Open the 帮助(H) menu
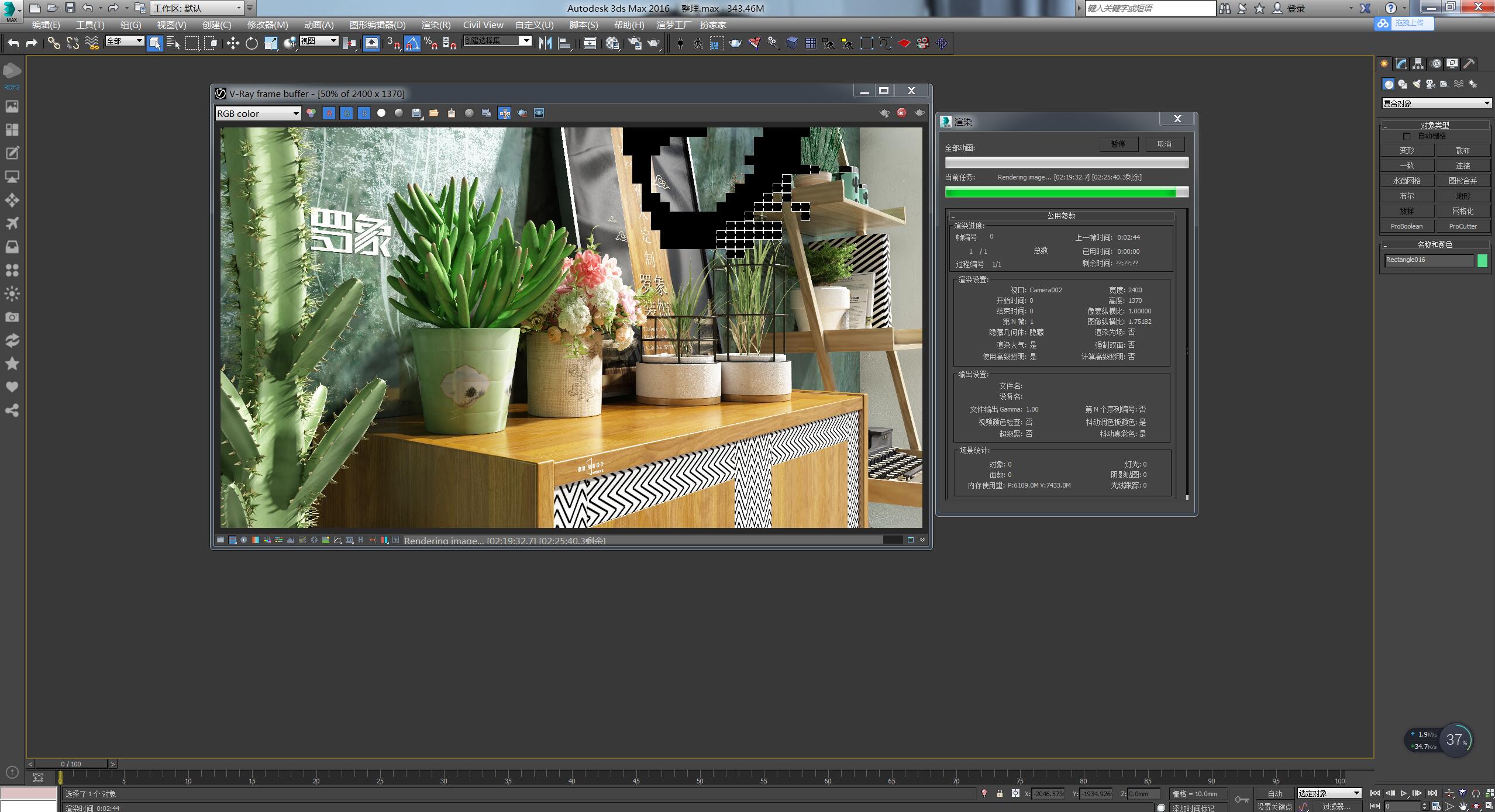 (629, 25)
